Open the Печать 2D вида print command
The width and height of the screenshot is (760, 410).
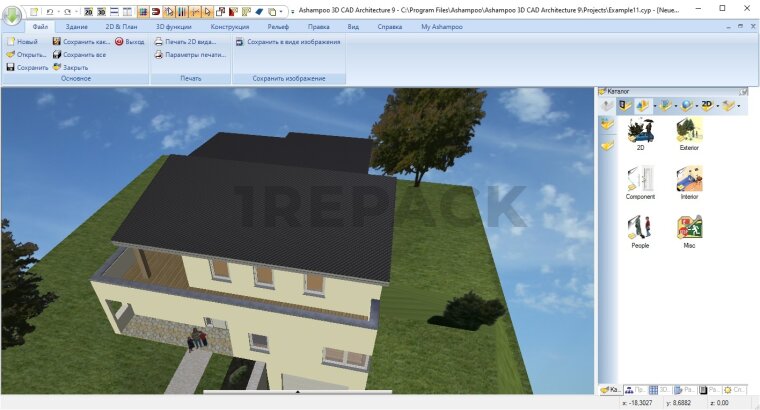pos(184,42)
